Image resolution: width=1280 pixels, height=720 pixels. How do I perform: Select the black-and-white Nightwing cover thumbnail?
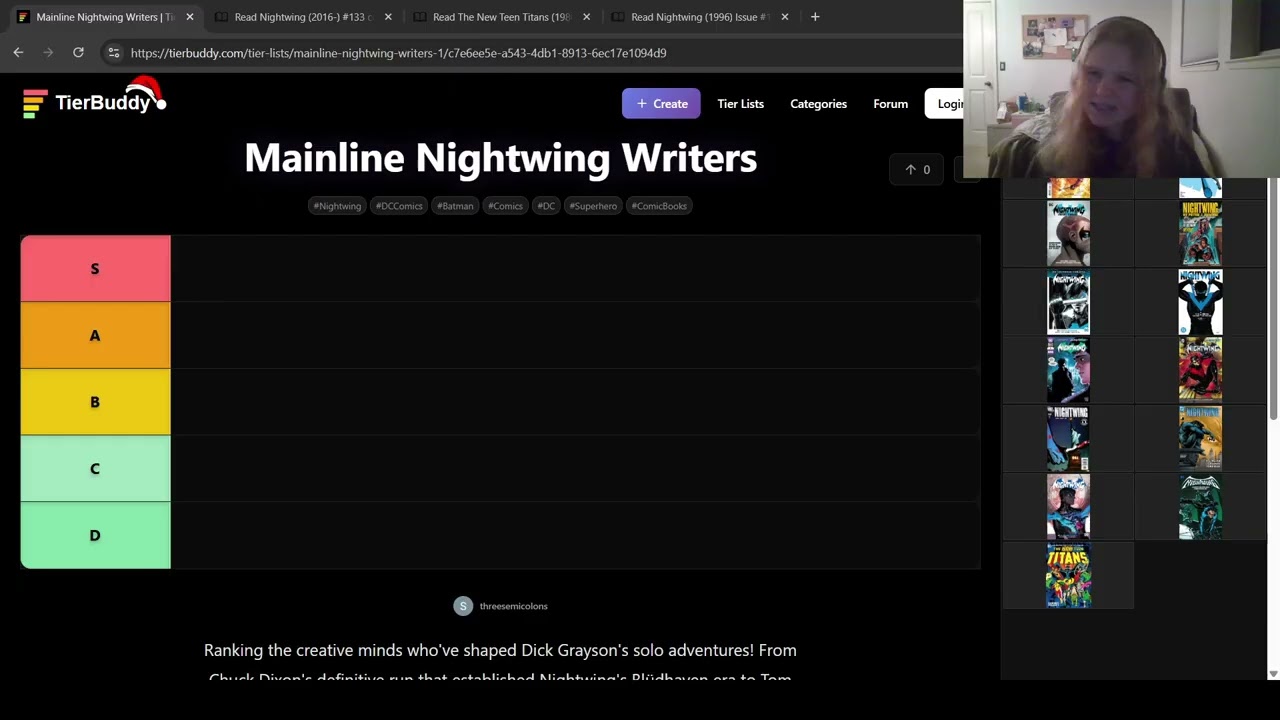[1068, 302]
